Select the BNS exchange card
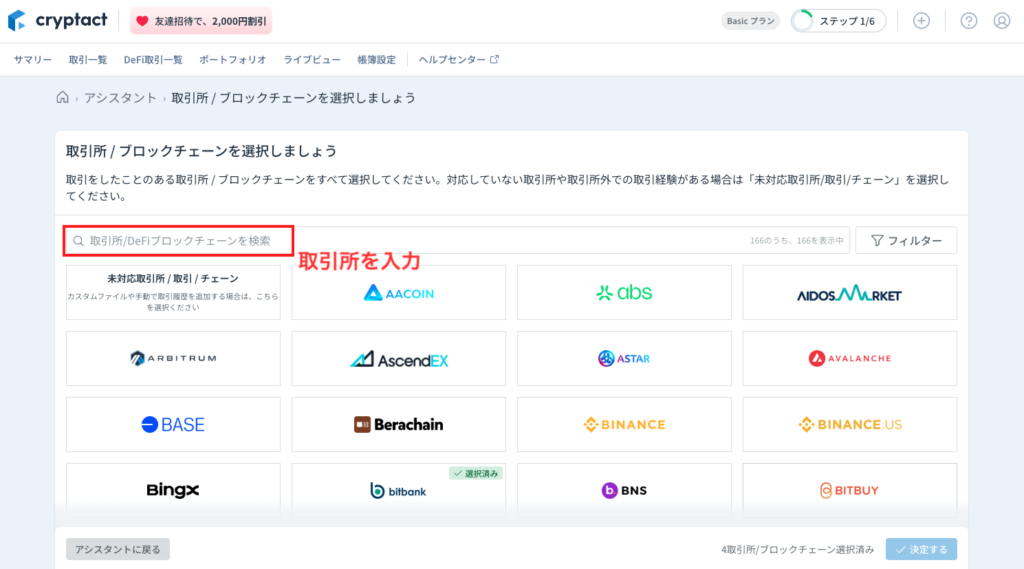Screen dimensions: 1024x569 coord(624,490)
